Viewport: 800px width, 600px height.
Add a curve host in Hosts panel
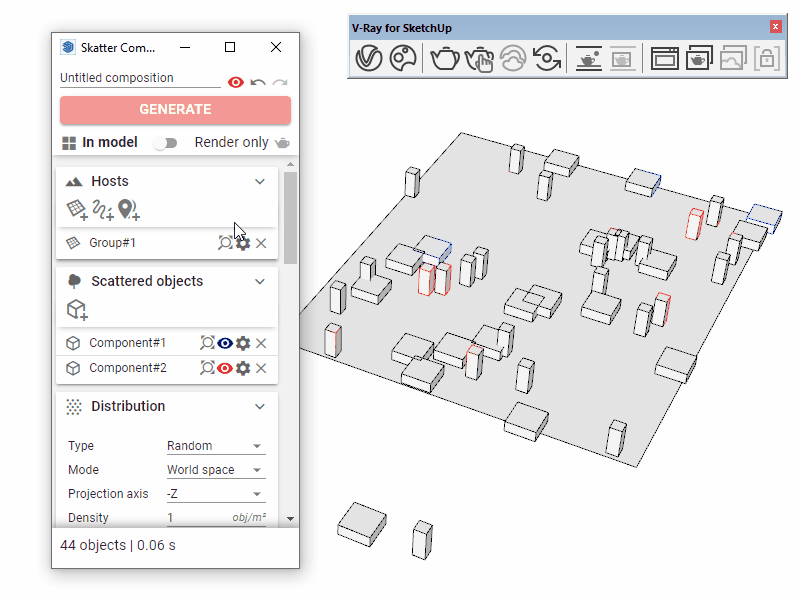click(102, 209)
